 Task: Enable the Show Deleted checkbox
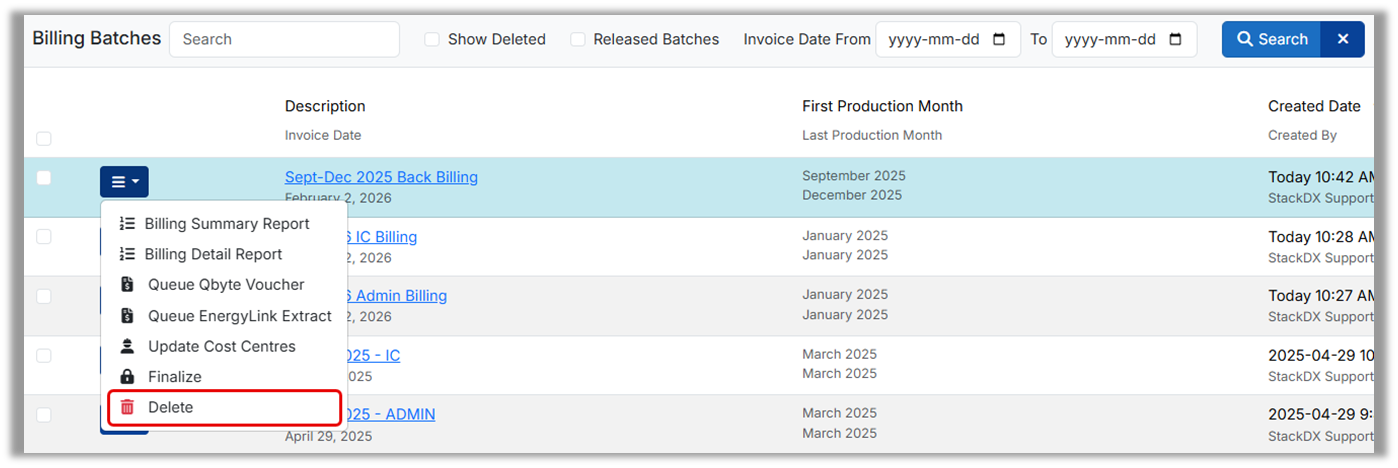coord(432,39)
